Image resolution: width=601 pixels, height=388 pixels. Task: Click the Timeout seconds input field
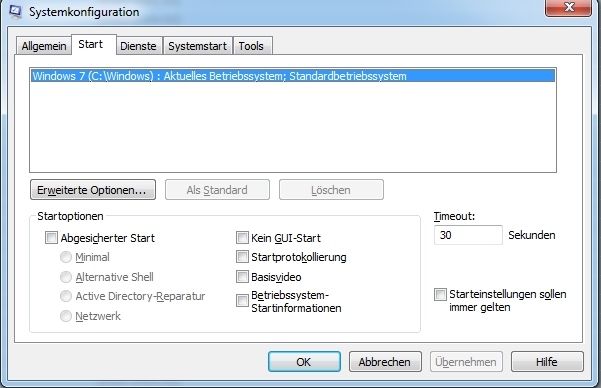(x=468, y=235)
